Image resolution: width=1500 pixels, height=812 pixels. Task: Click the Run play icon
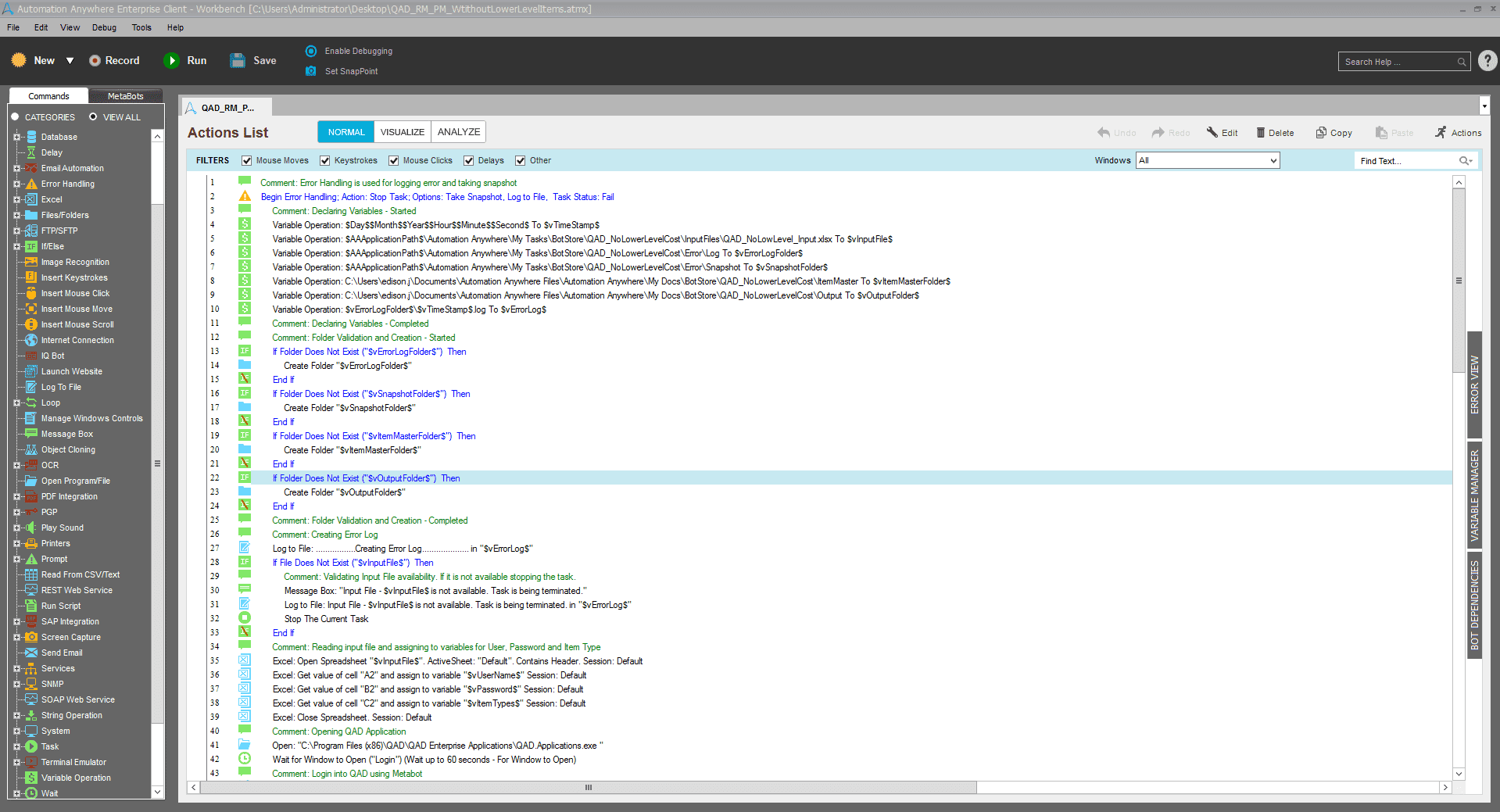(171, 61)
